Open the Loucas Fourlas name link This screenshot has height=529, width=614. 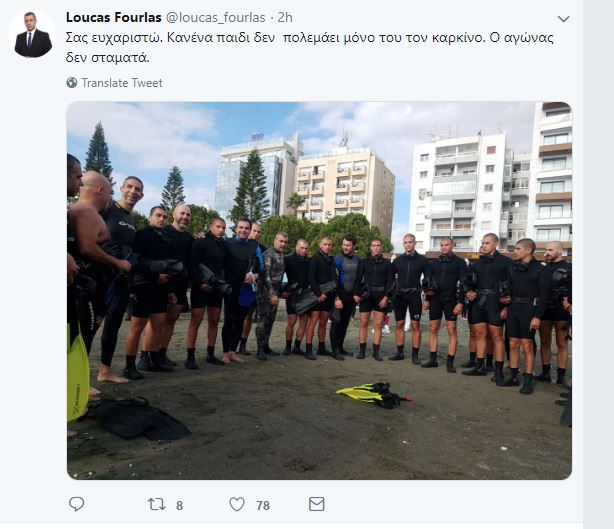tap(114, 17)
